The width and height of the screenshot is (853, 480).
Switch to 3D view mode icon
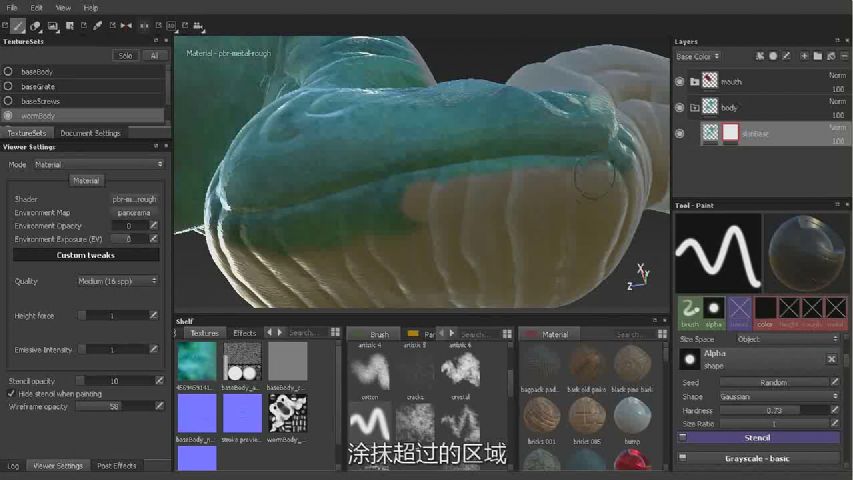coord(171,26)
